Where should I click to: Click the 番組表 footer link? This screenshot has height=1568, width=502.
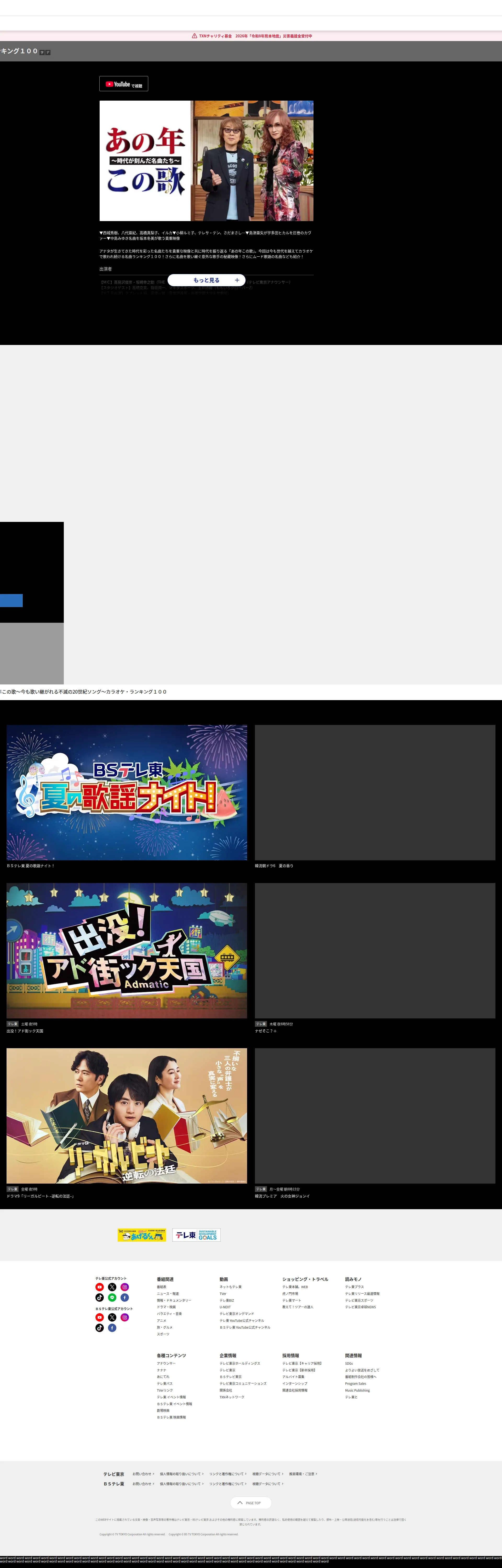coord(161,1287)
